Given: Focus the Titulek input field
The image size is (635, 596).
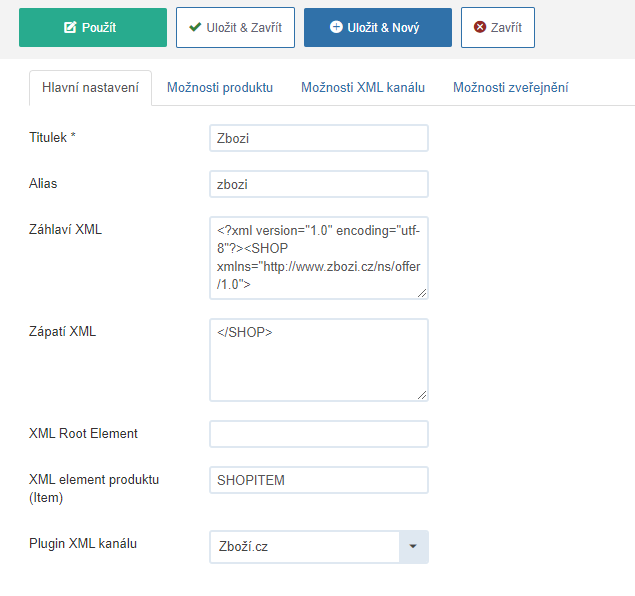Looking at the screenshot, I should [319, 138].
